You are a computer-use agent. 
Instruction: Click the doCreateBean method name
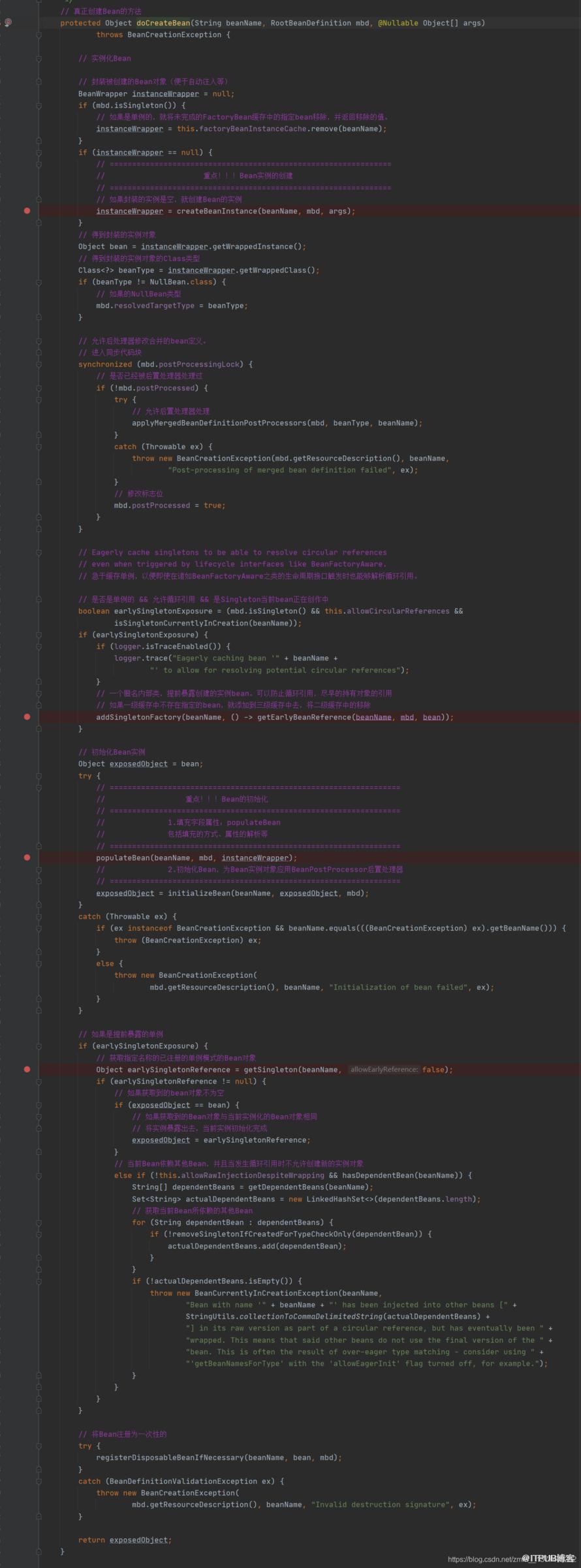click(x=163, y=23)
